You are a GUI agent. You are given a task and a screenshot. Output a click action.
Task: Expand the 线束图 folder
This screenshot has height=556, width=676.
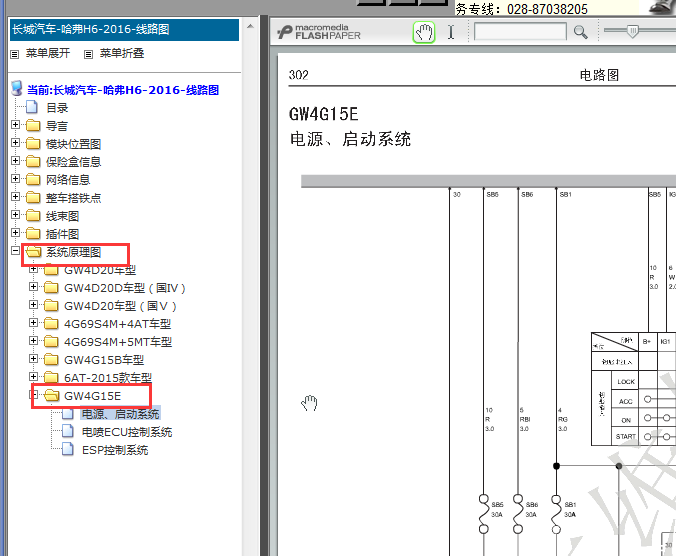click(x=16, y=215)
